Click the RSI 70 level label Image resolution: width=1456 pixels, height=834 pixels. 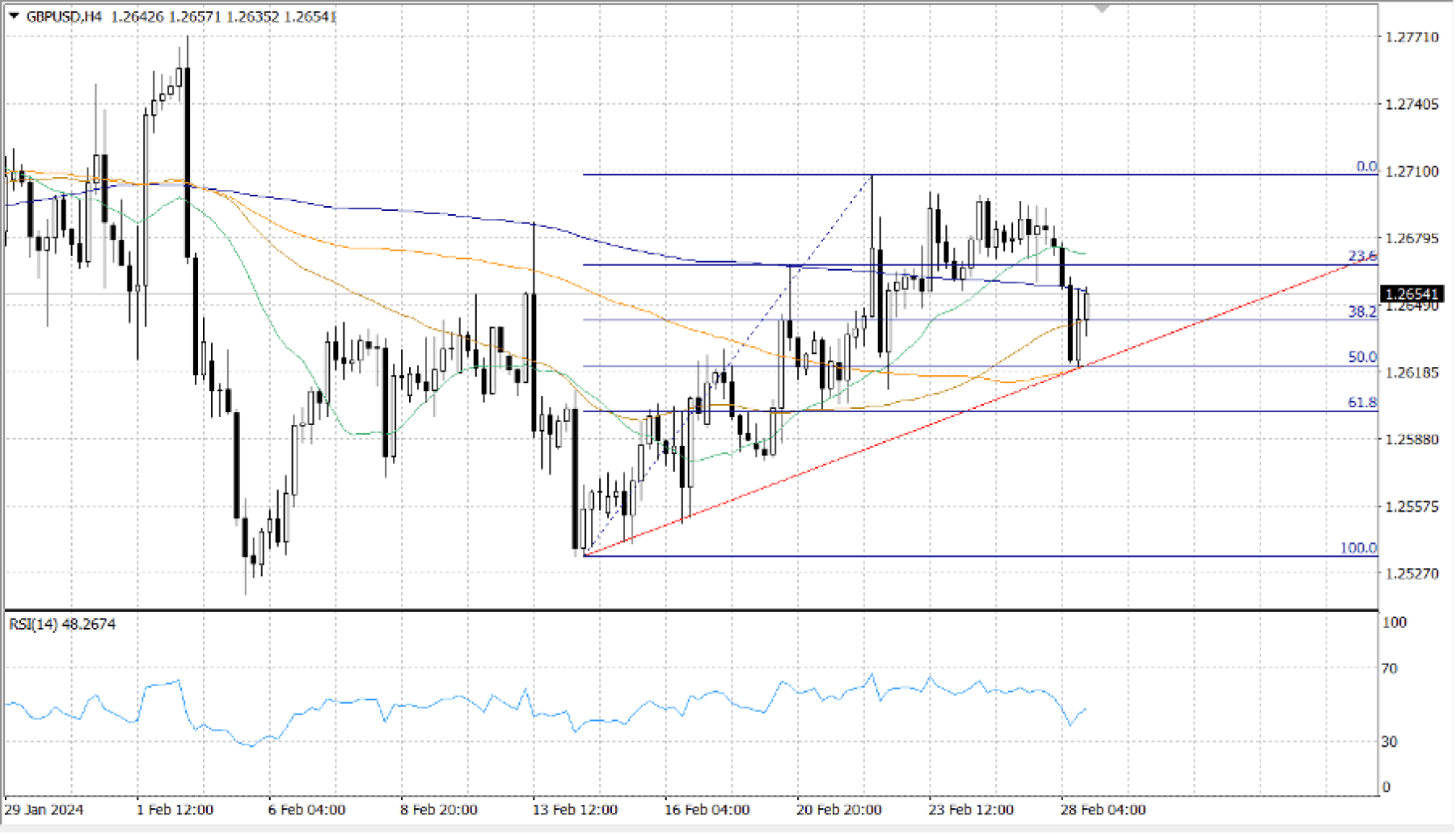pos(1390,669)
